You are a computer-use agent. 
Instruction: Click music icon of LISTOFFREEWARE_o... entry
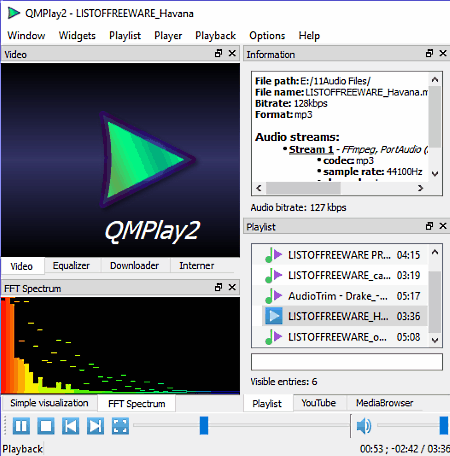274,337
